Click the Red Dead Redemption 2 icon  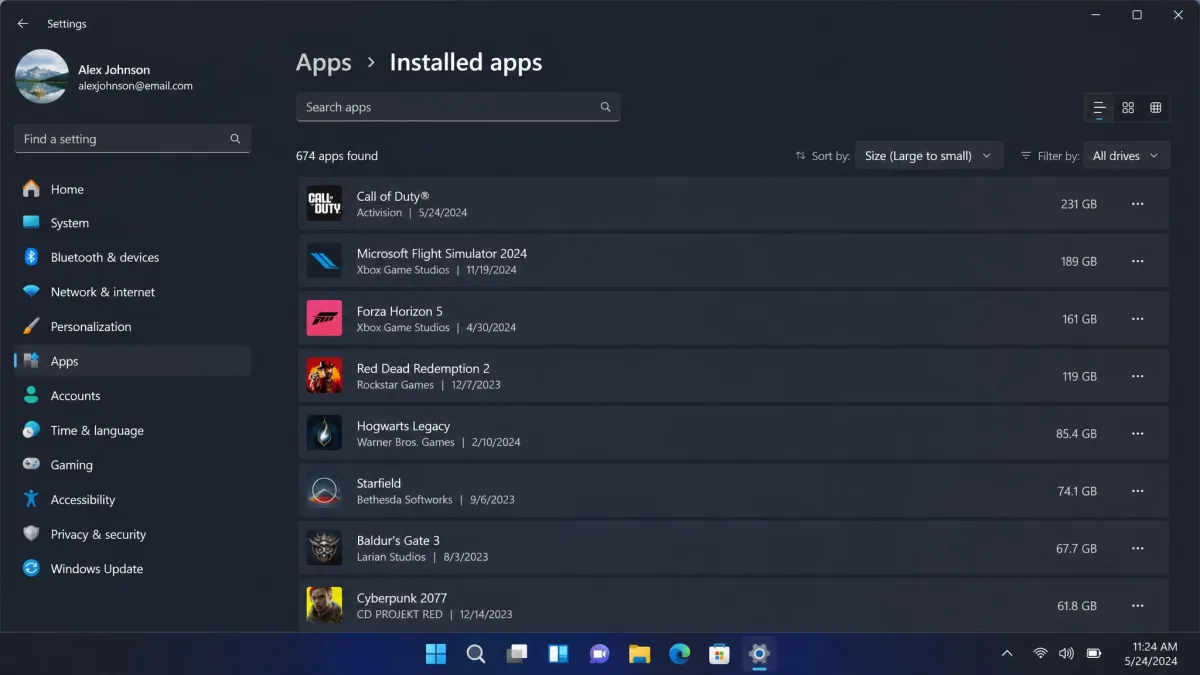click(x=324, y=376)
